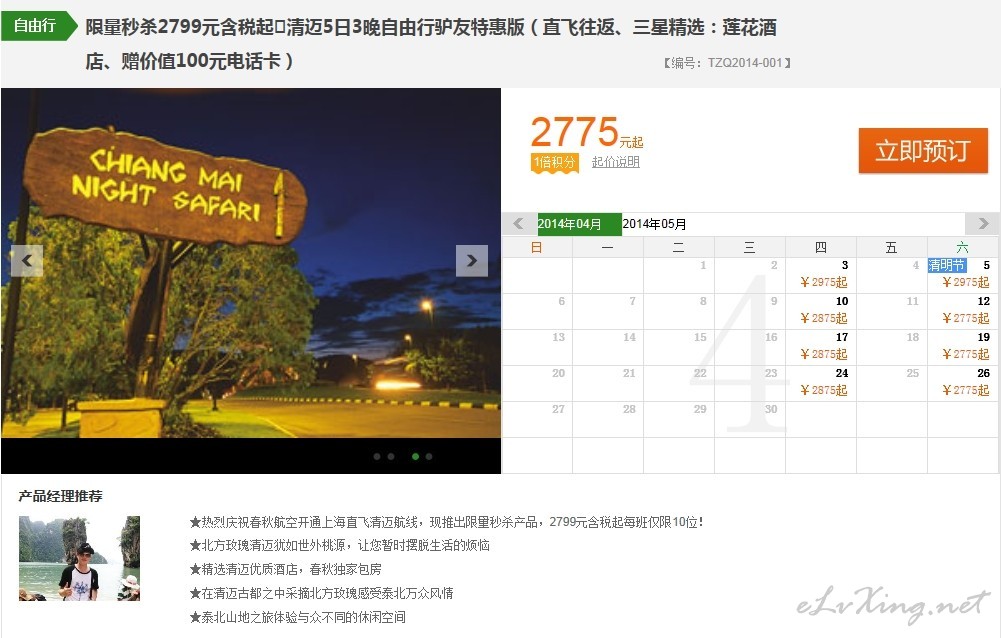Click the 六 Saturday column header
The width and height of the screenshot is (1001, 638).
(x=963, y=247)
